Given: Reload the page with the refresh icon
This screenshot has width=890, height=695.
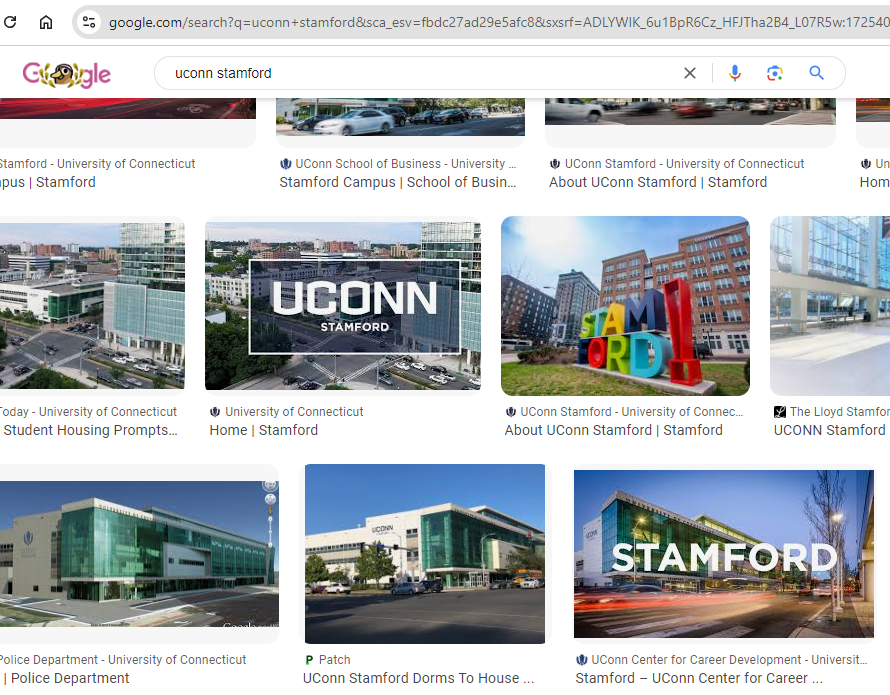Looking at the screenshot, I should [10, 22].
